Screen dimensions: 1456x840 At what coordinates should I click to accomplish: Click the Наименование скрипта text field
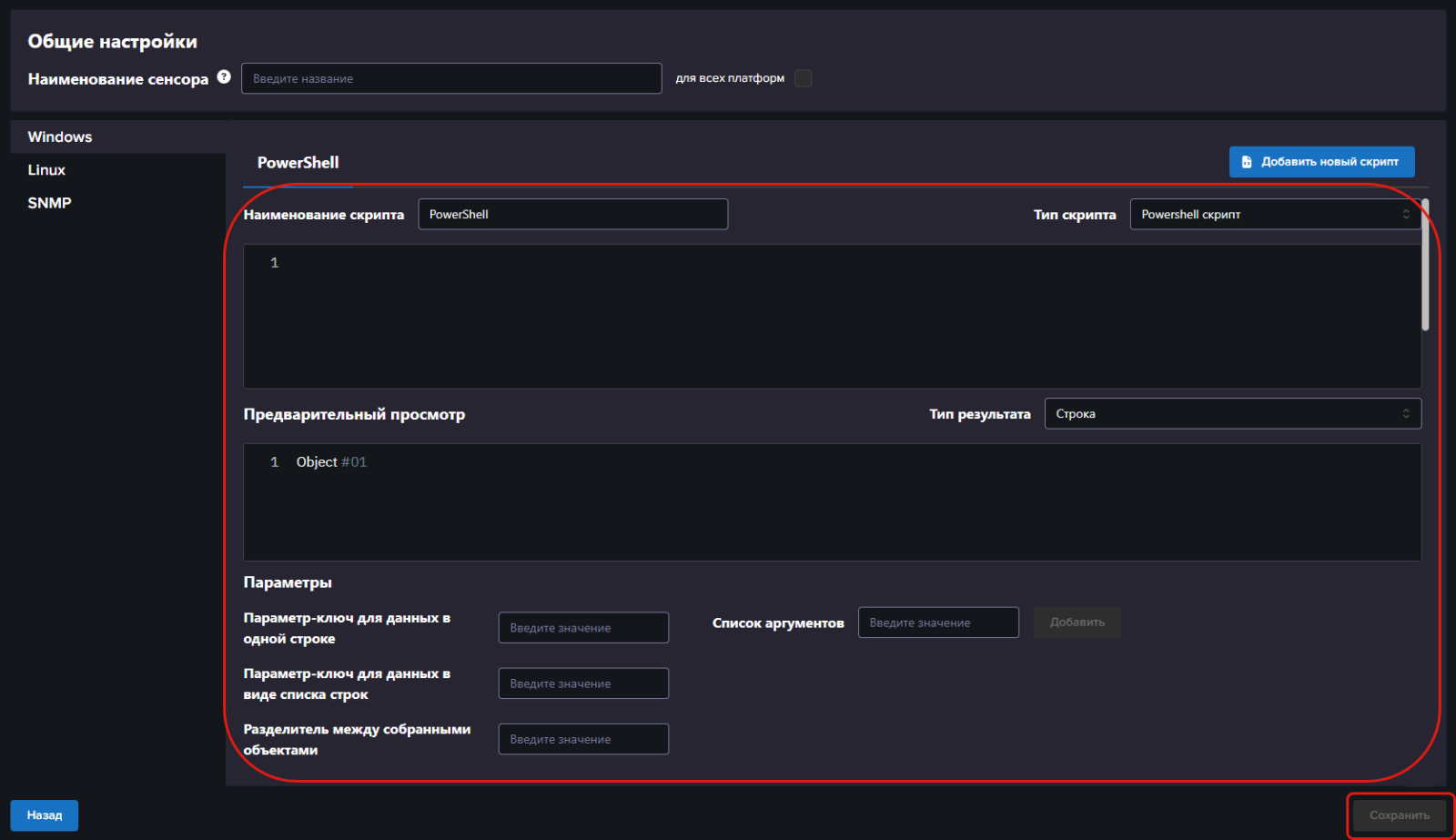click(x=573, y=215)
